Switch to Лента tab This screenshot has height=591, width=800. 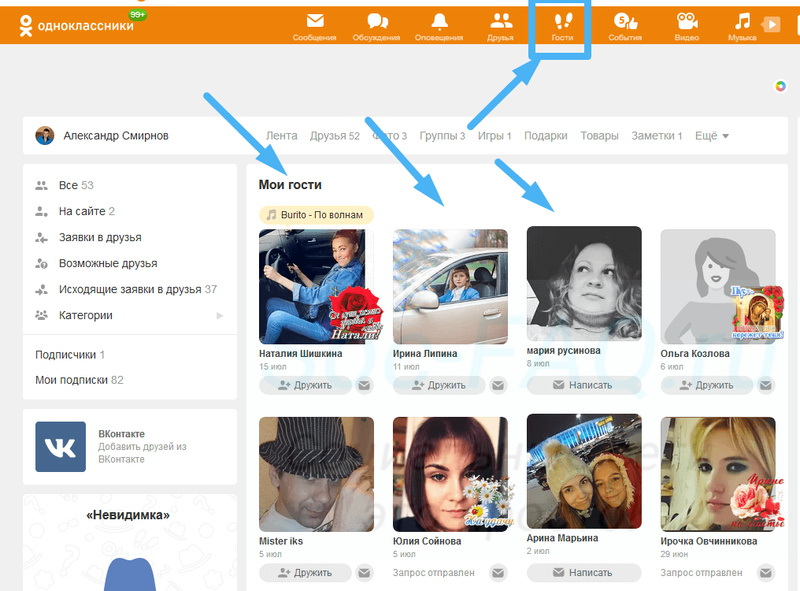[282, 136]
